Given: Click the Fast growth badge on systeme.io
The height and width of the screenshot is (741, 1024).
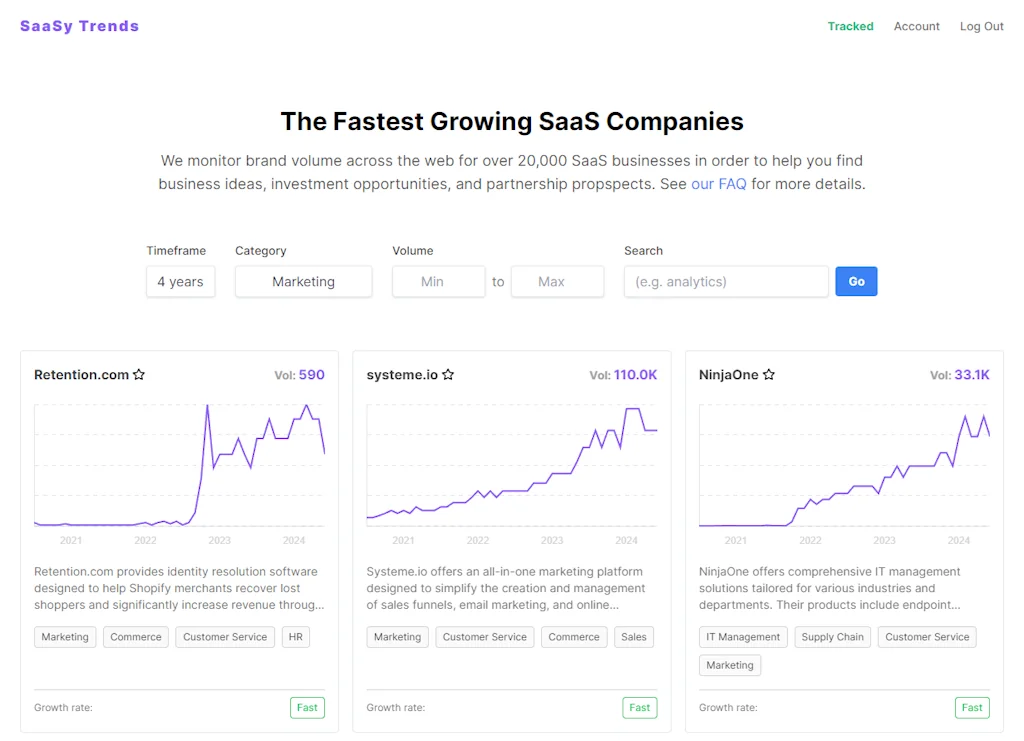Looking at the screenshot, I should click(639, 707).
